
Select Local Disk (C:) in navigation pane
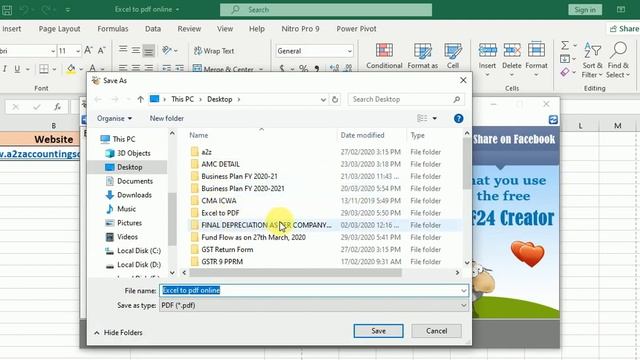pyautogui.click(x=139, y=251)
